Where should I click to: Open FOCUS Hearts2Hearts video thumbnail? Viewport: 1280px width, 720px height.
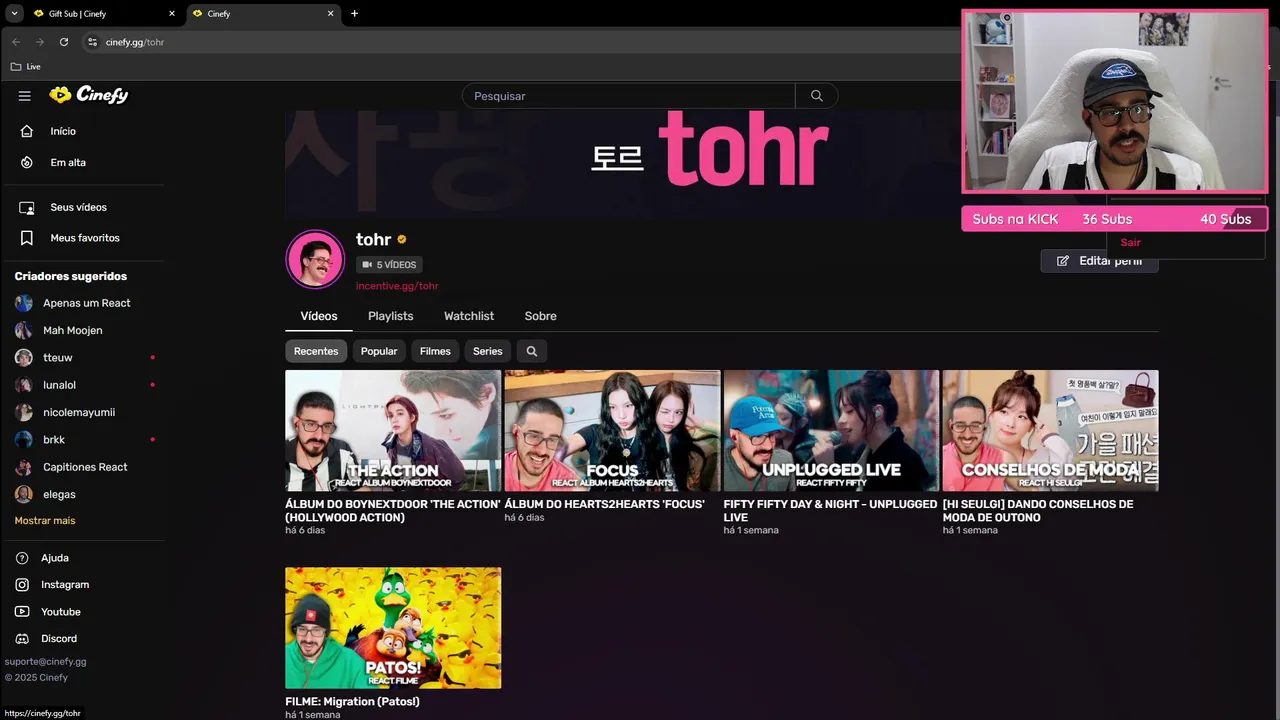point(612,431)
